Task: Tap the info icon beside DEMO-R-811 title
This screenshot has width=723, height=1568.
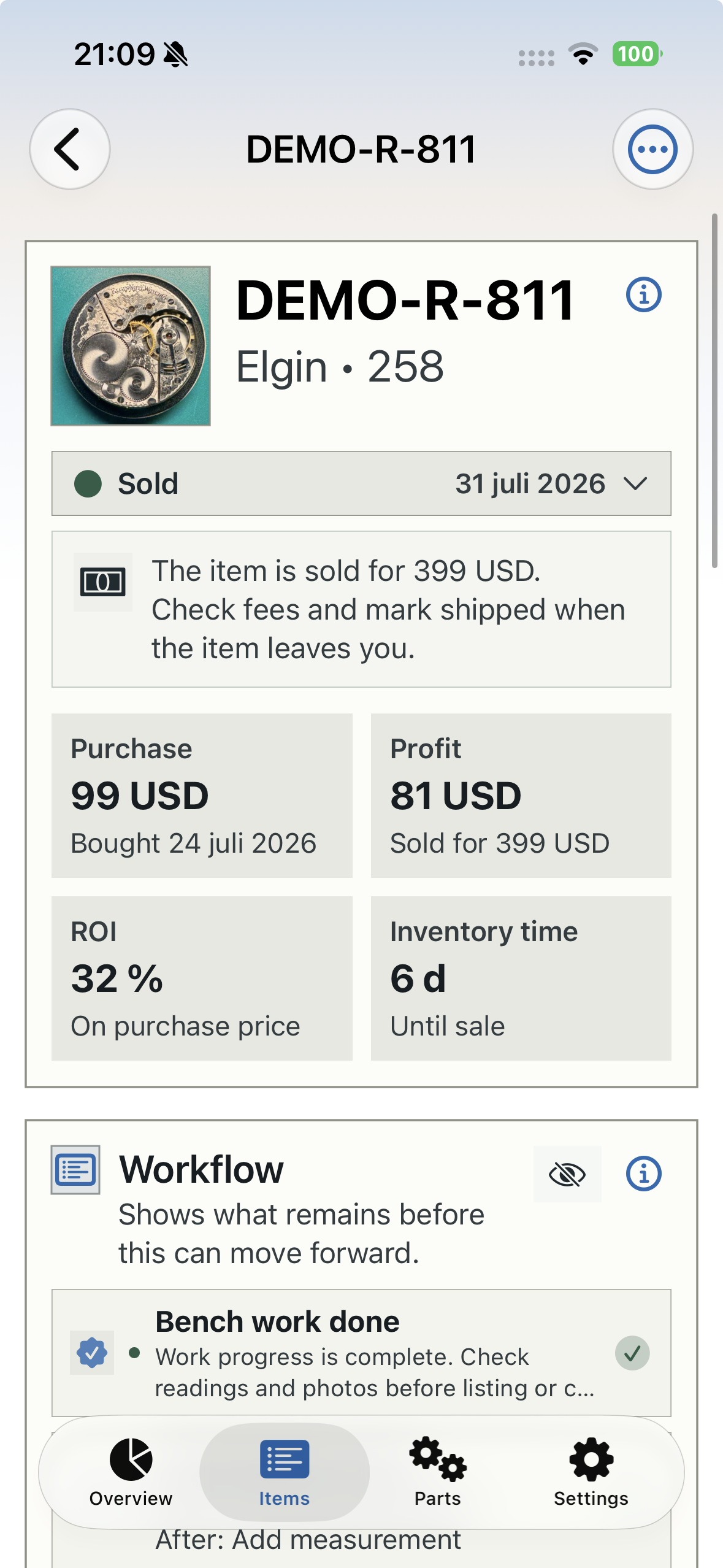Action: click(643, 294)
